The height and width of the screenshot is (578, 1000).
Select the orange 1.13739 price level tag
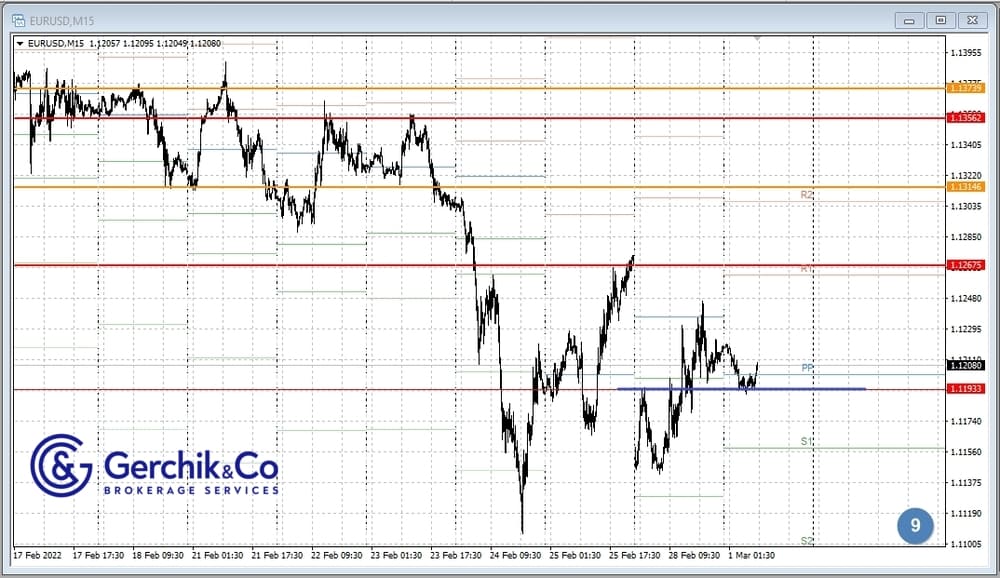click(x=966, y=88)
